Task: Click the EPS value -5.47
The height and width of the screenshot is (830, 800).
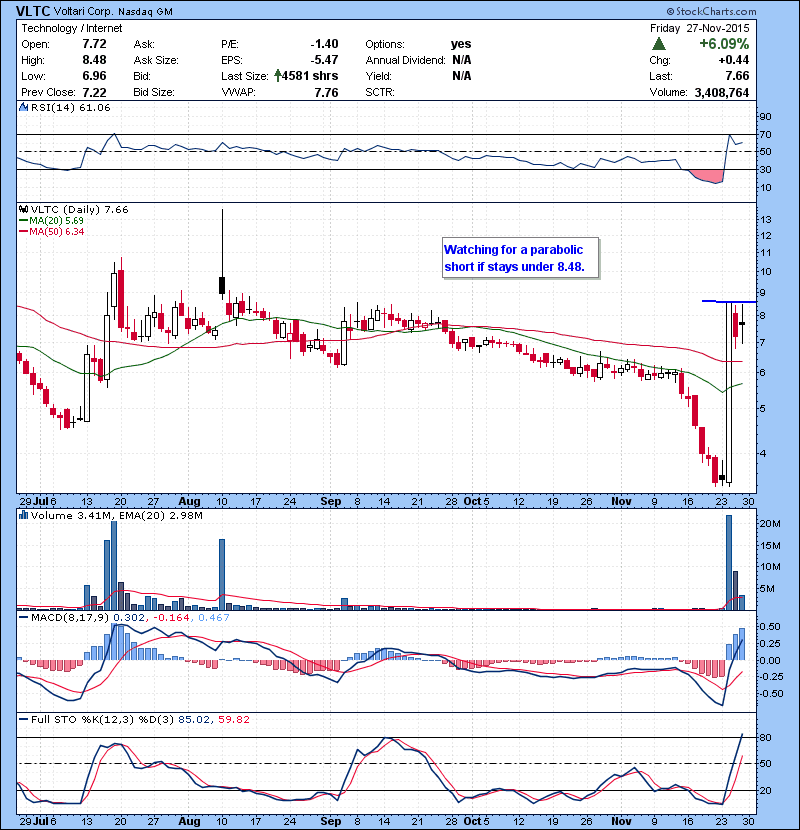Action: [324, 60]
